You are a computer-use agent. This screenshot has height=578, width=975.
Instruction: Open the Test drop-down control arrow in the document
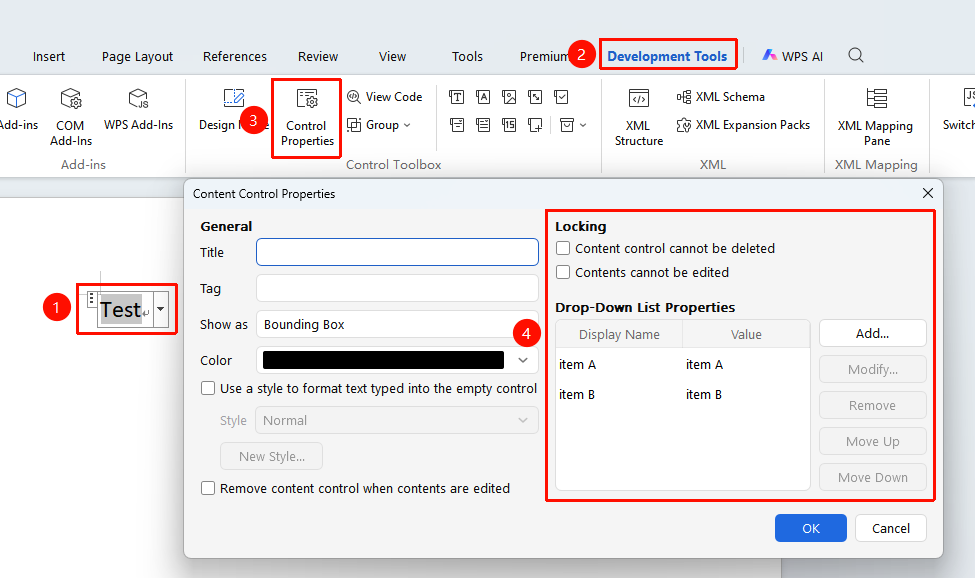pyautogui.click(x=160, y=309)
